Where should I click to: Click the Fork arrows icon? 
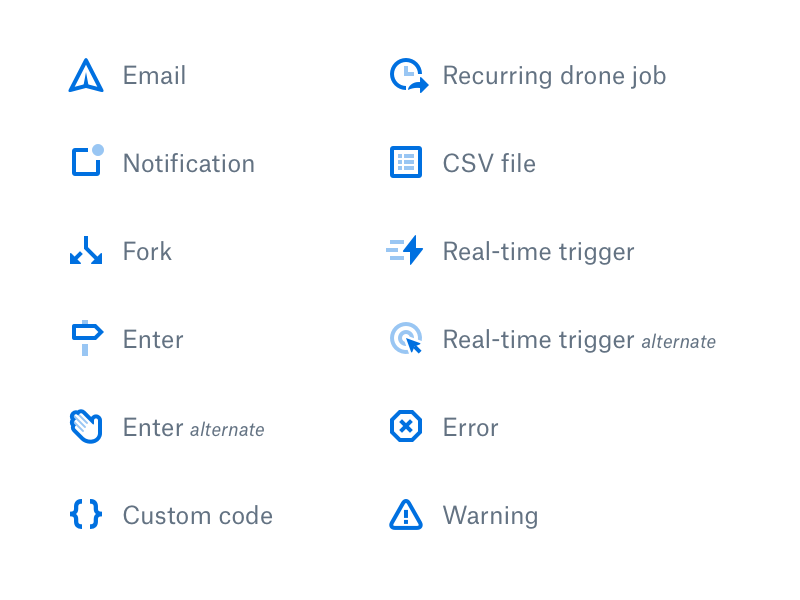(86, 251)
